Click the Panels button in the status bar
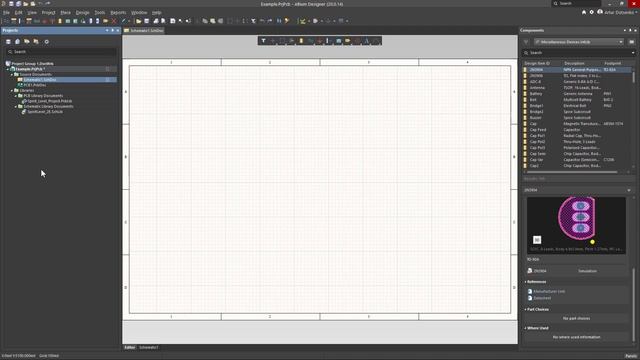Viewport: 640px width, 360px height. (x=631, y=356)
